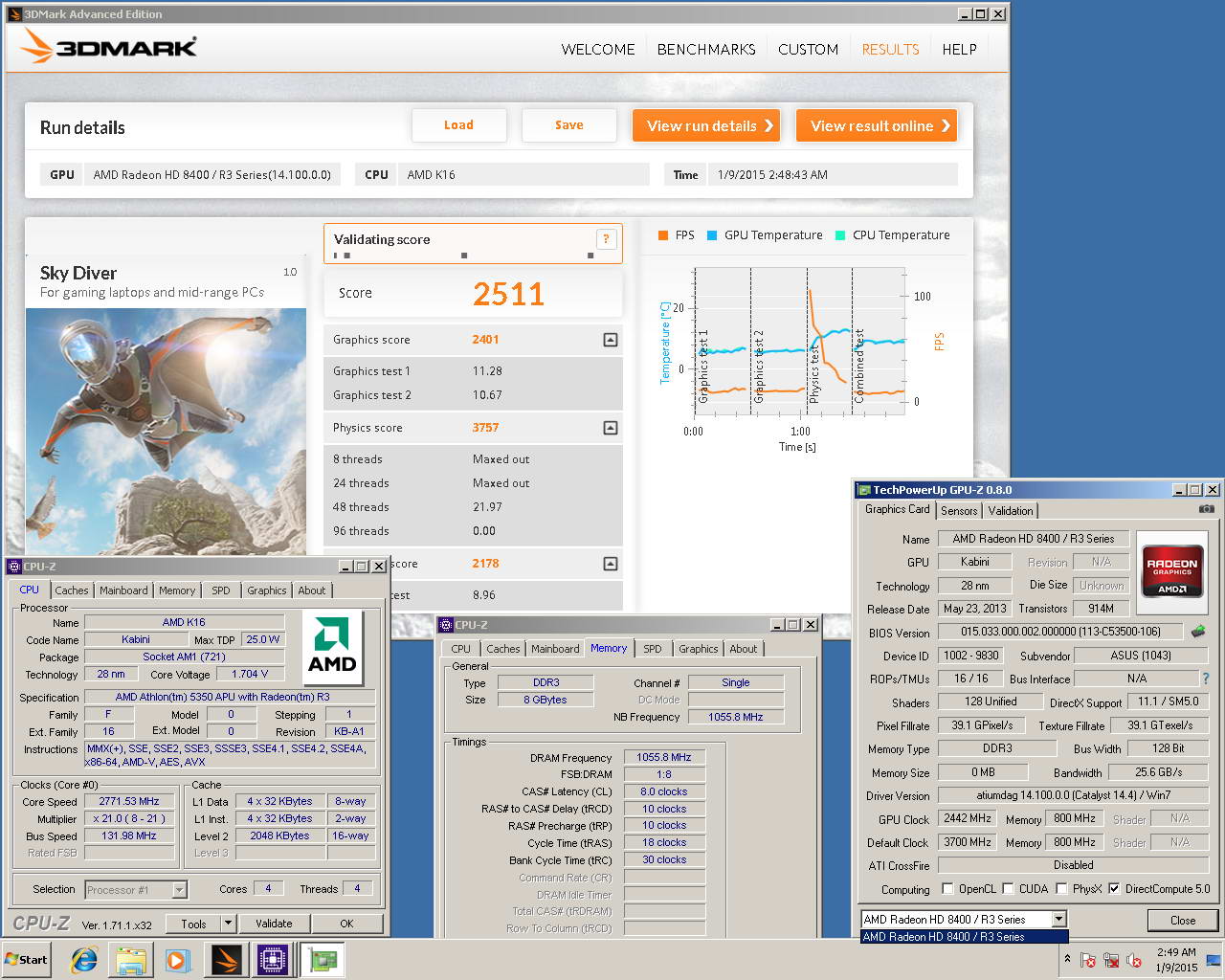Open the BENCHMARKS tab in 3DMark
Image resolution: width=1225 pixels, height=980 pixels.
(x=706, y=50)
